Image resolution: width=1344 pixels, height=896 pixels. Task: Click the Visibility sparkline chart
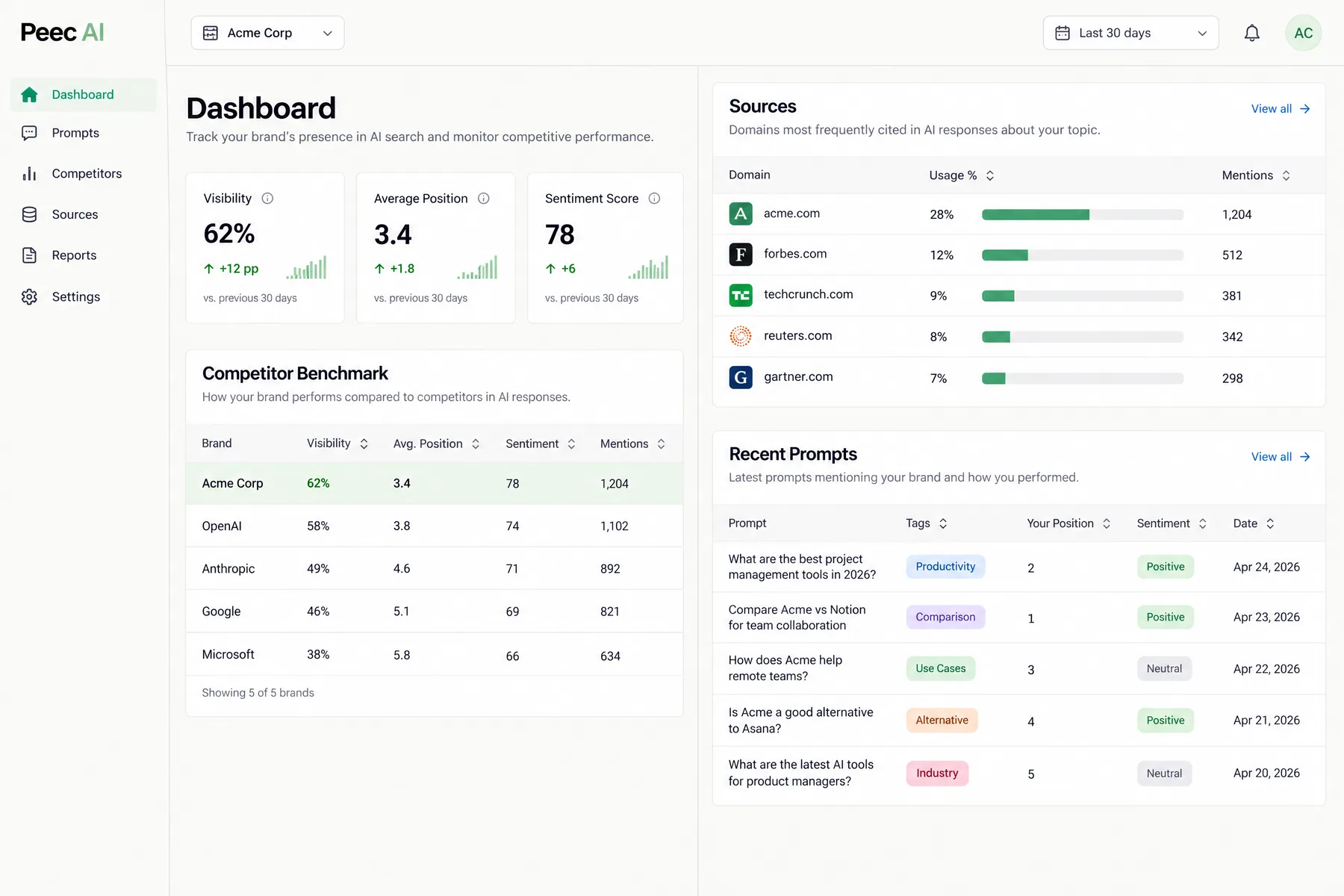point(307,268)
